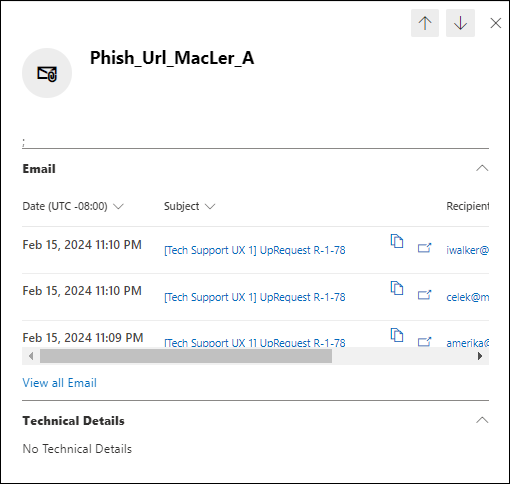Click the email attachment avatar icon
The height and width of the screenshot is (484, 510).
tap(47, 73)
